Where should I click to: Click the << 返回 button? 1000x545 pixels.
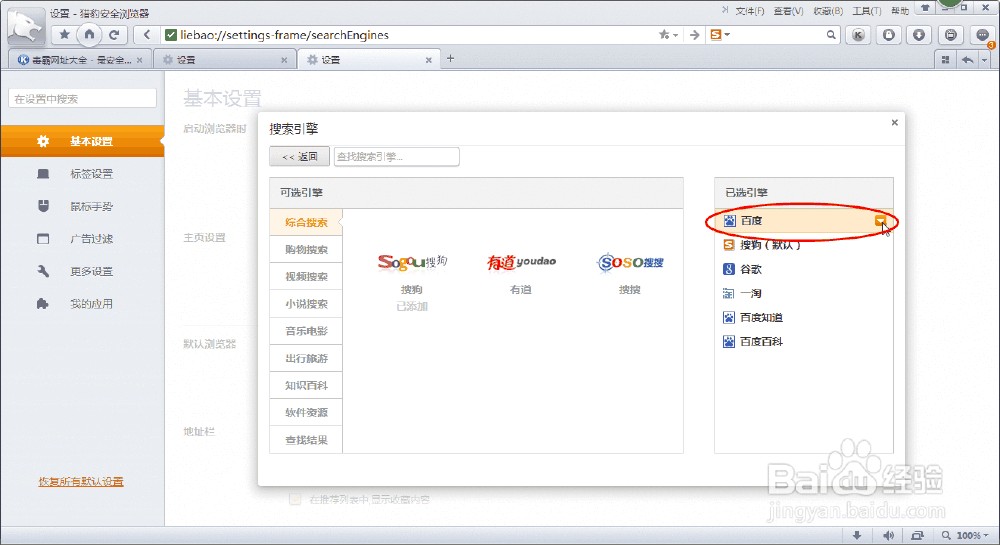(299, 156)
